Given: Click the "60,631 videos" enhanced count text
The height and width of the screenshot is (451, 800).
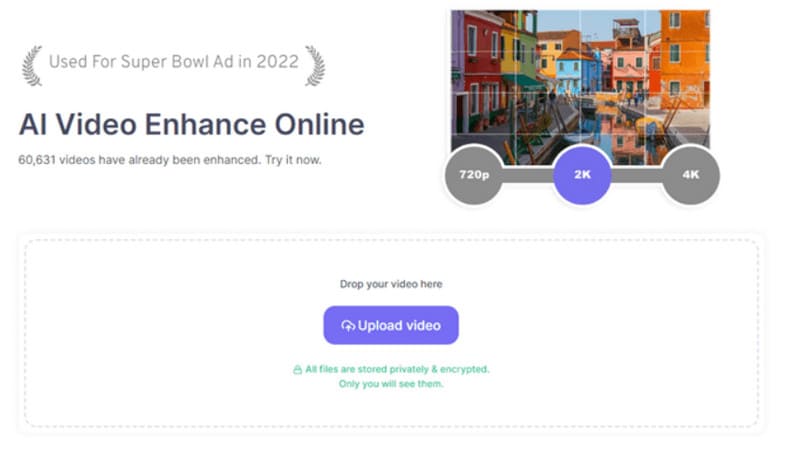Looking at the screenshot, I should pos(170,159).
